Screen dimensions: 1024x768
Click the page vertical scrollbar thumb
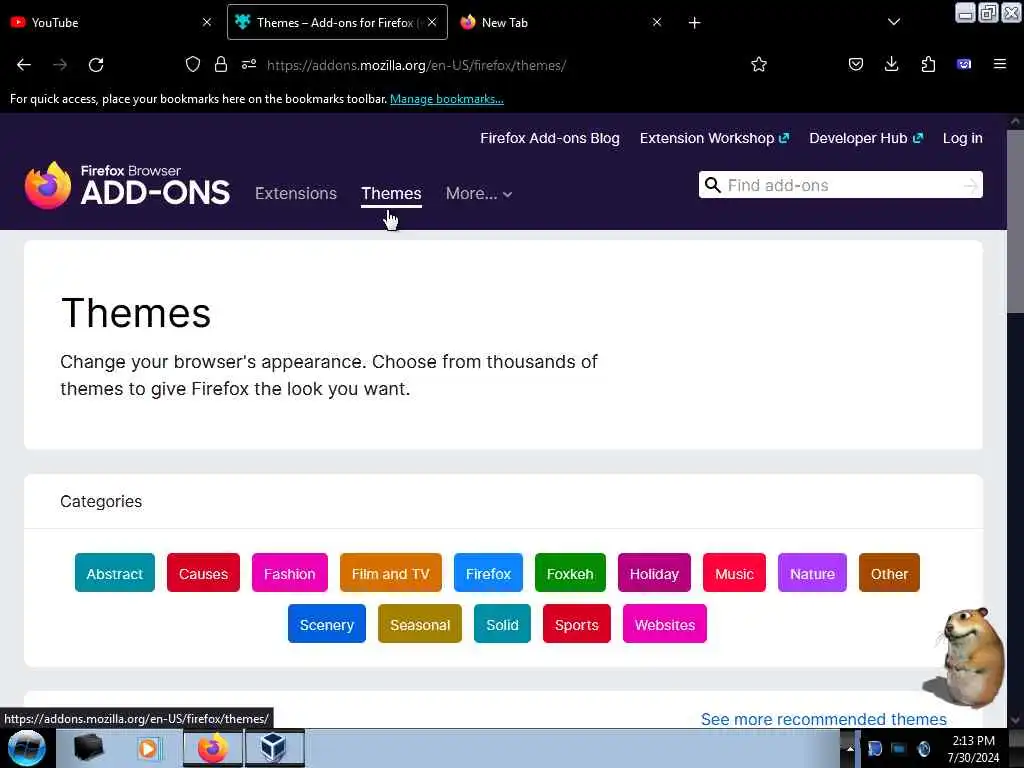(1015, 222)
